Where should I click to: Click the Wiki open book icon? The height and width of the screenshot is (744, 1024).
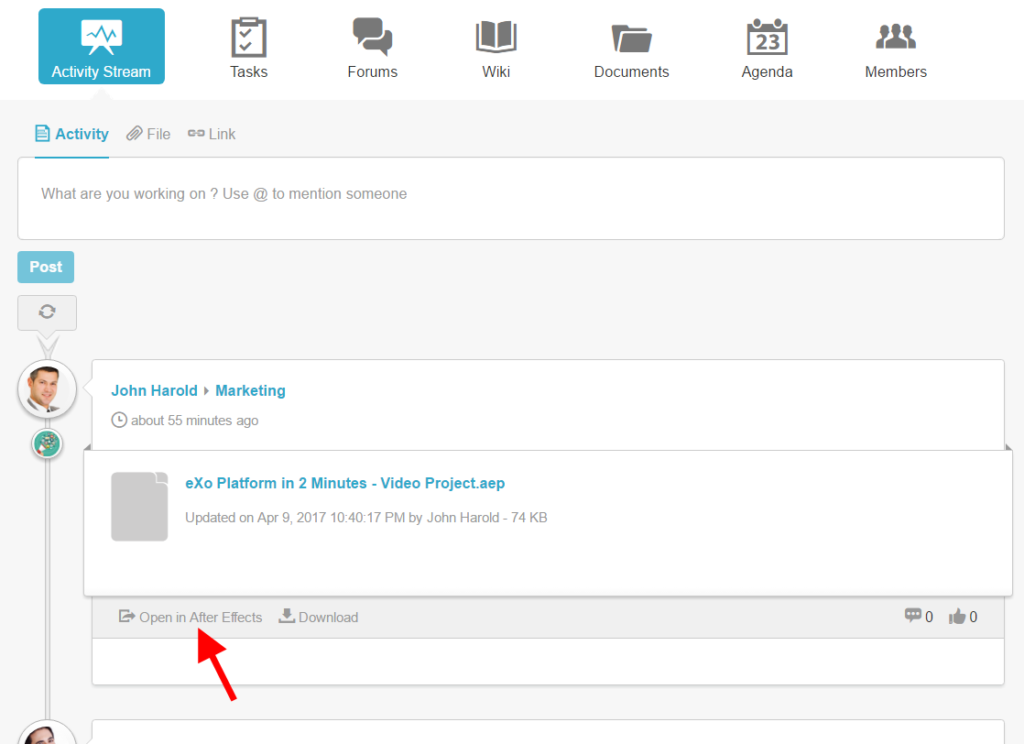tap(496, 37)
